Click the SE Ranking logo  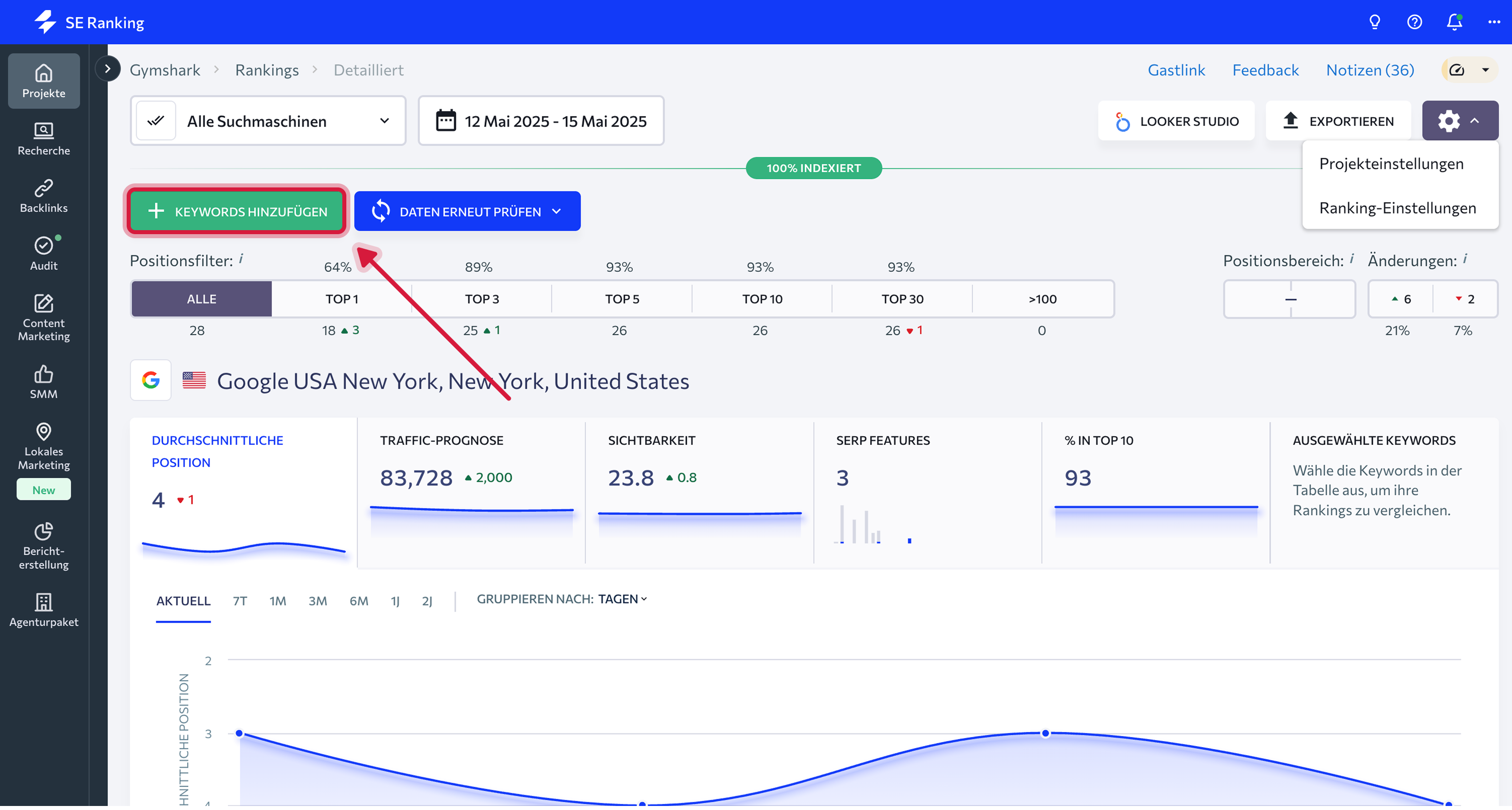(x=89, y=22)
